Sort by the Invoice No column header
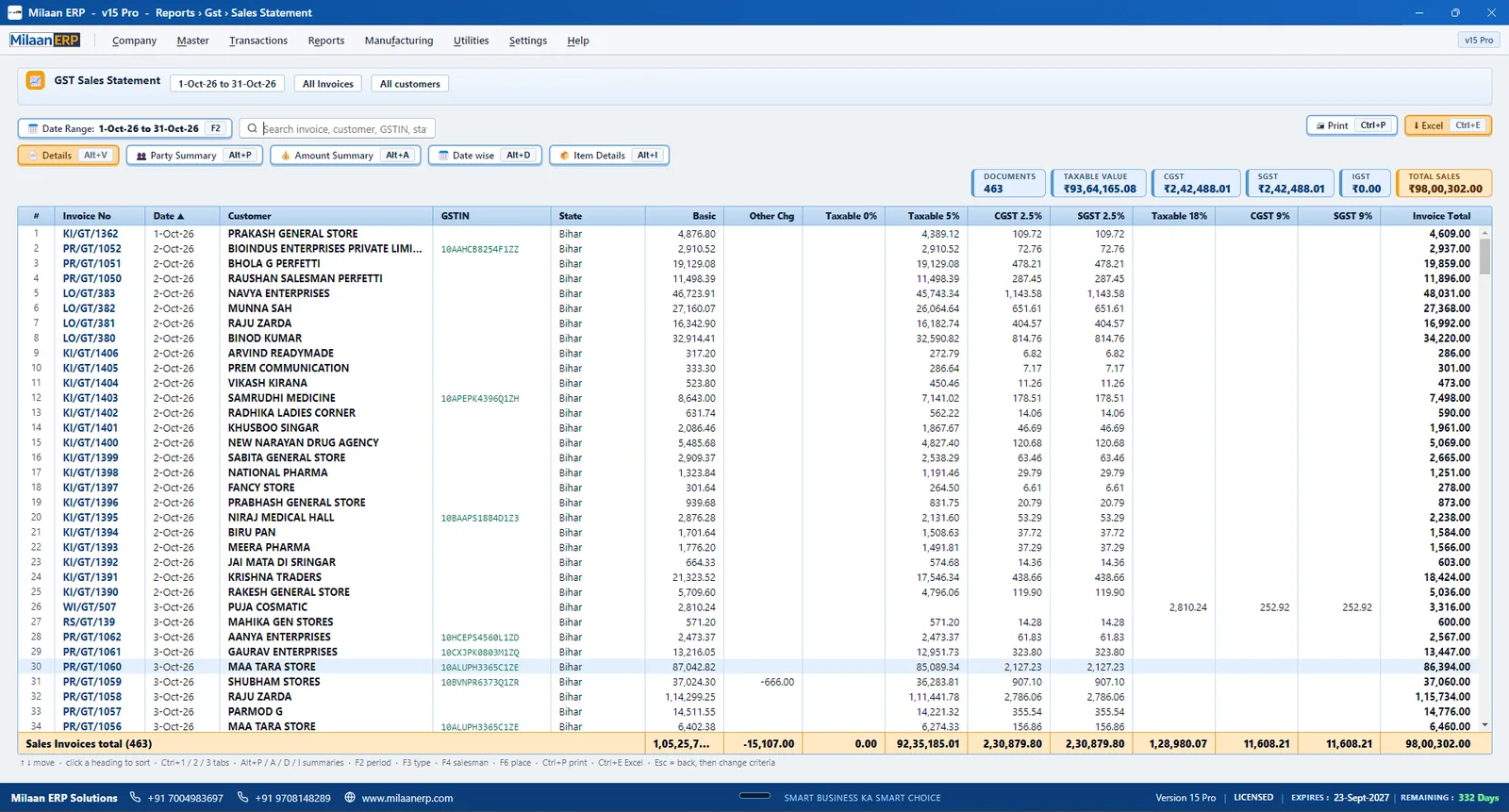 click(x=100, y=216)
